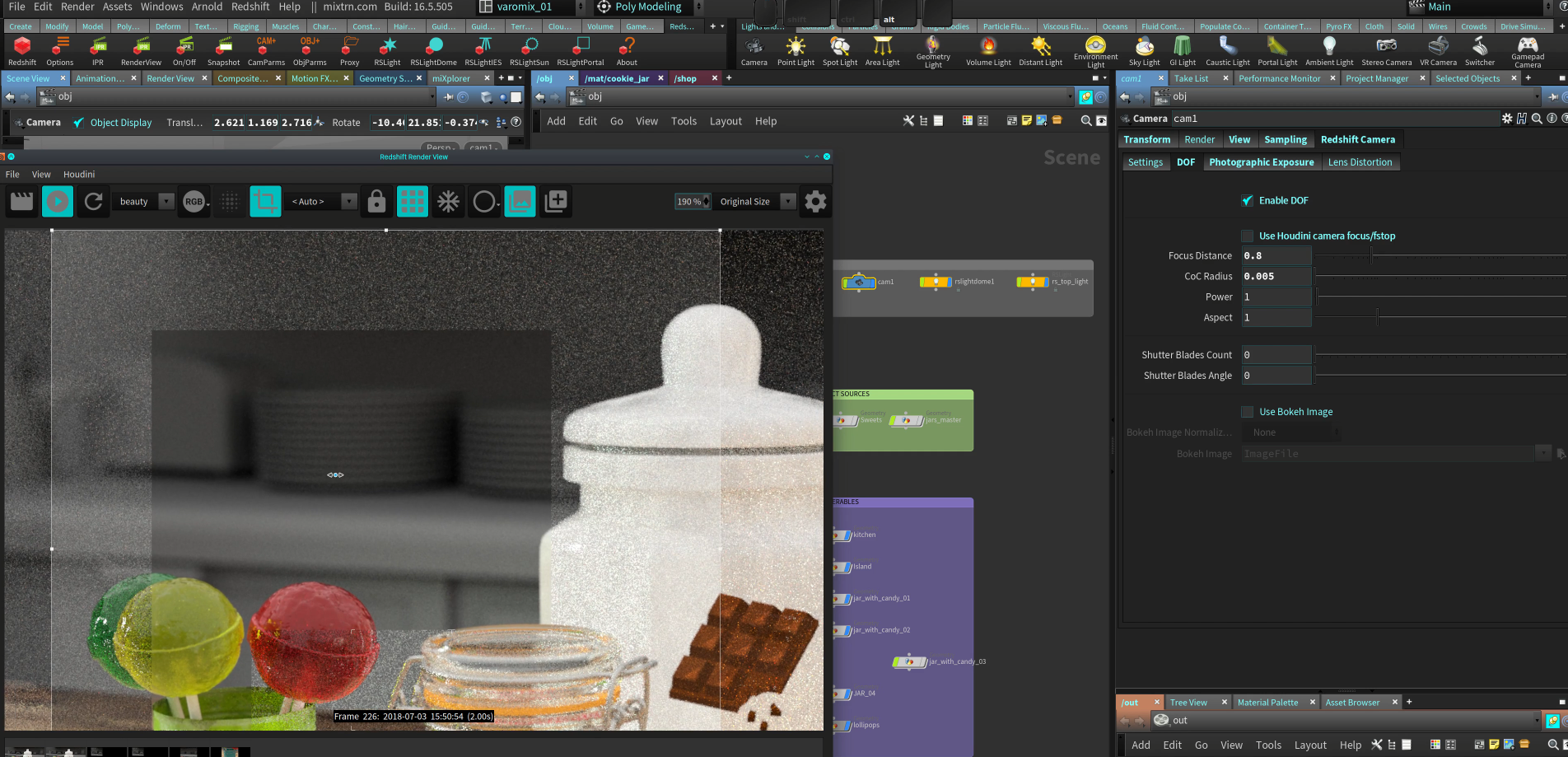
Task: Click the Redshift RenderView shelf icon
Action: coord(141,49)
